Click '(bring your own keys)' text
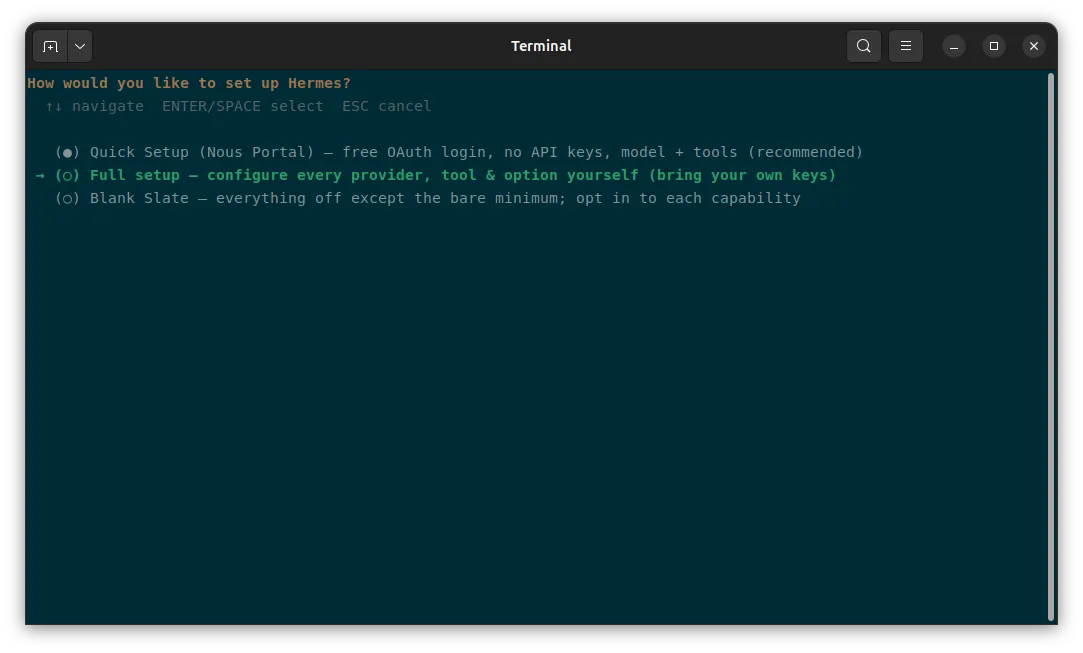 (x=742, y=176)
